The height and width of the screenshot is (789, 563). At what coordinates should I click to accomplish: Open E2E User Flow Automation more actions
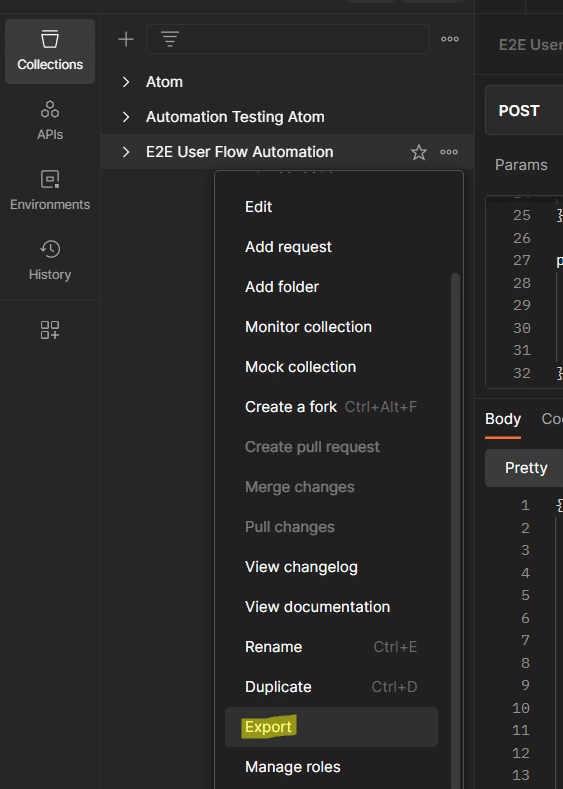(x=449, y=152)
